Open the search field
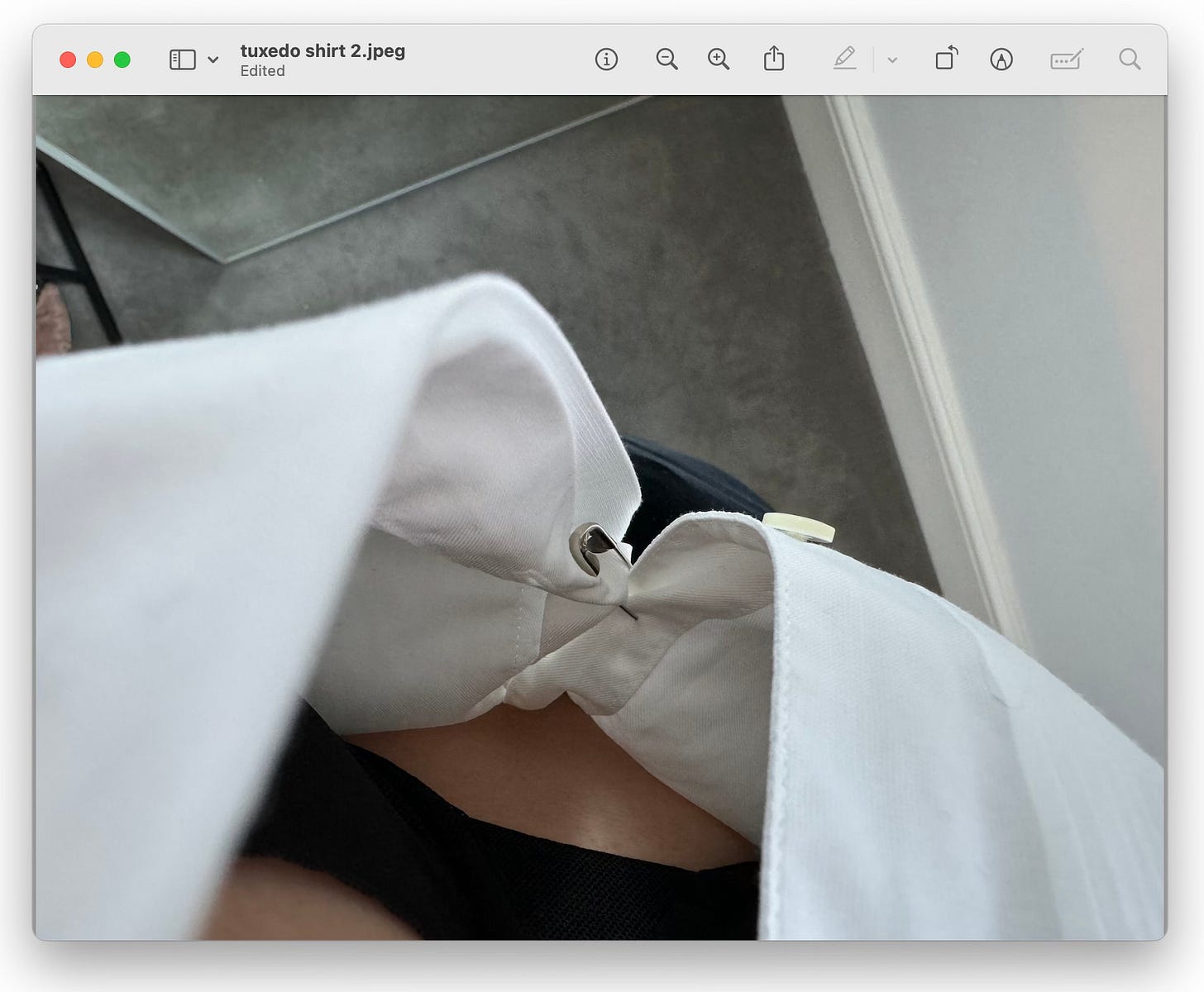 (x=1130, y=60)
